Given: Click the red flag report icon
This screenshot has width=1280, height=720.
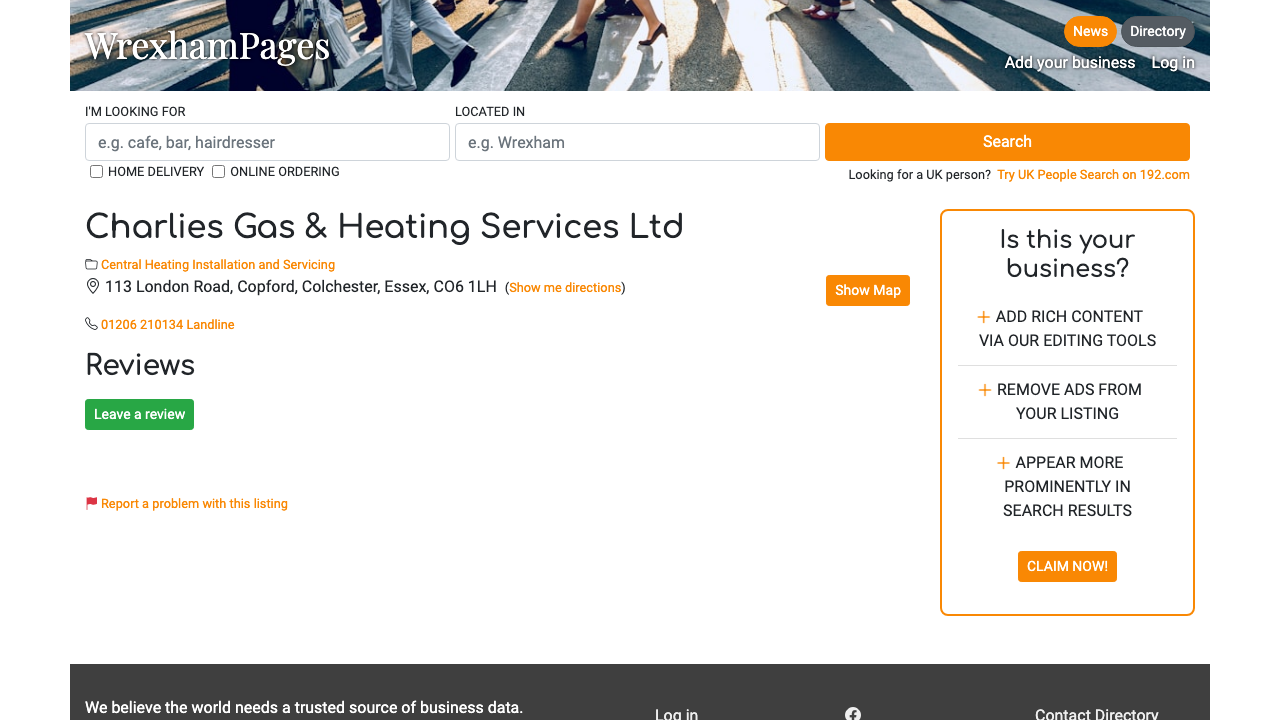Looking at the screenshot, I should [91, 503].
